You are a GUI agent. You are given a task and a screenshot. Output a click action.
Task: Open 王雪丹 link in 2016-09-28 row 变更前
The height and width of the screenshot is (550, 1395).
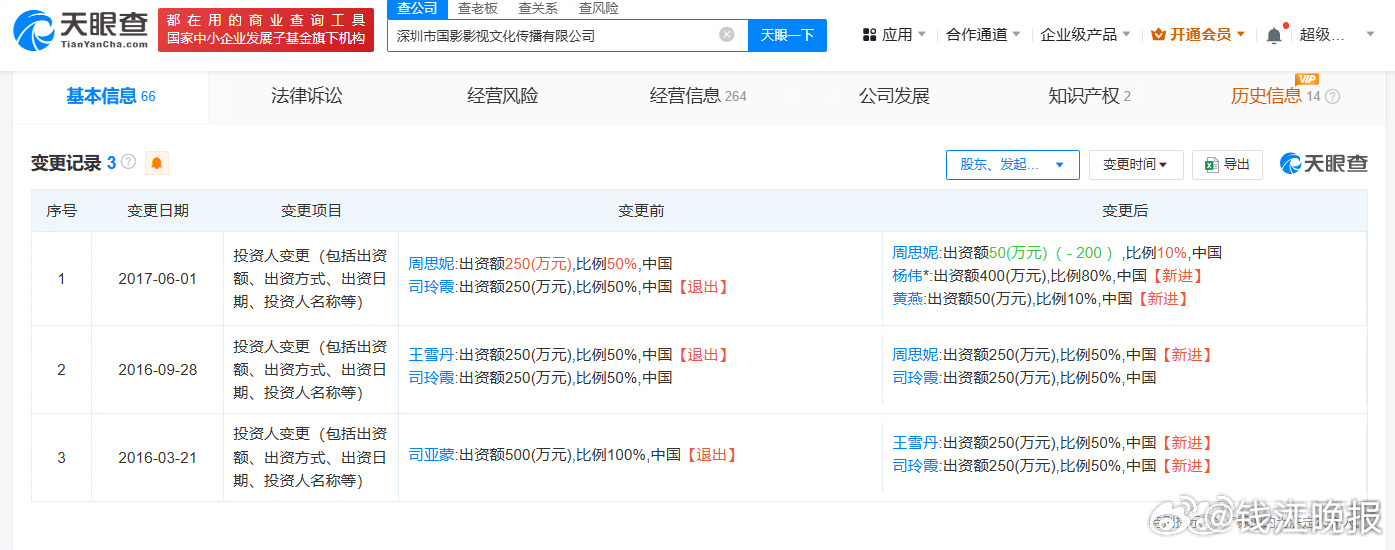pos(432,355)
